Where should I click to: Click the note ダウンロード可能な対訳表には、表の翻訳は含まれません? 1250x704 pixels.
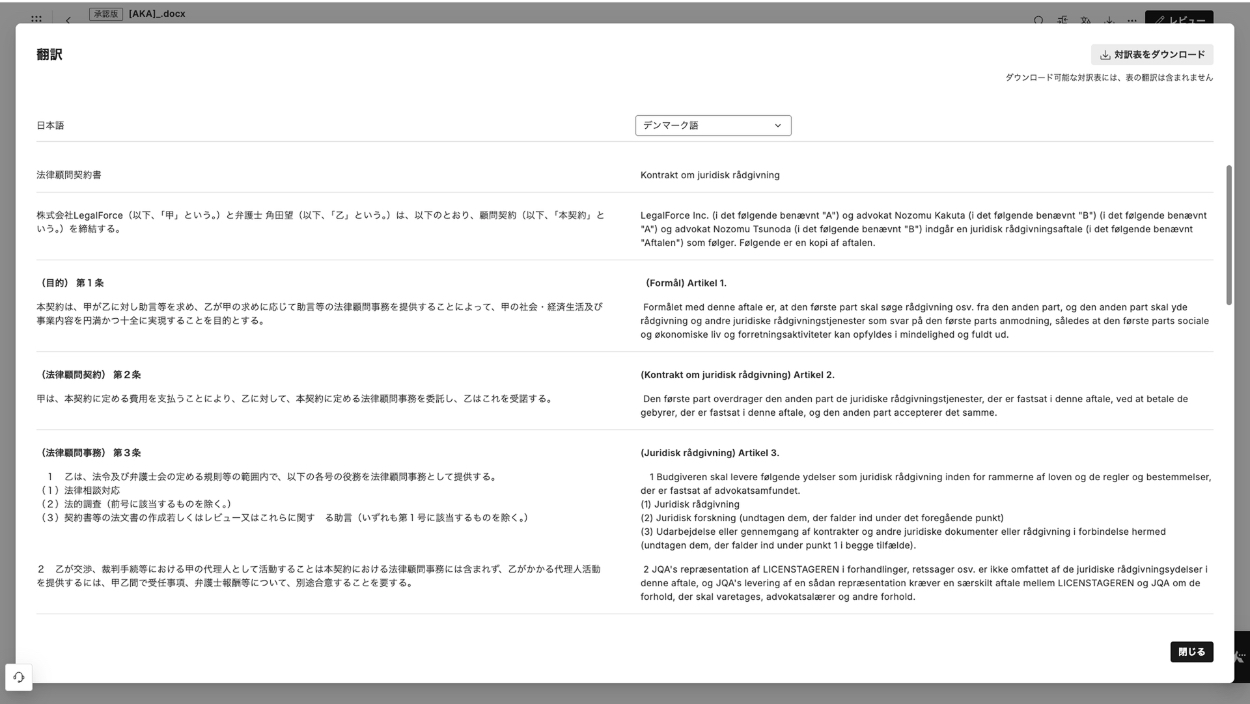click(1109, 78)
